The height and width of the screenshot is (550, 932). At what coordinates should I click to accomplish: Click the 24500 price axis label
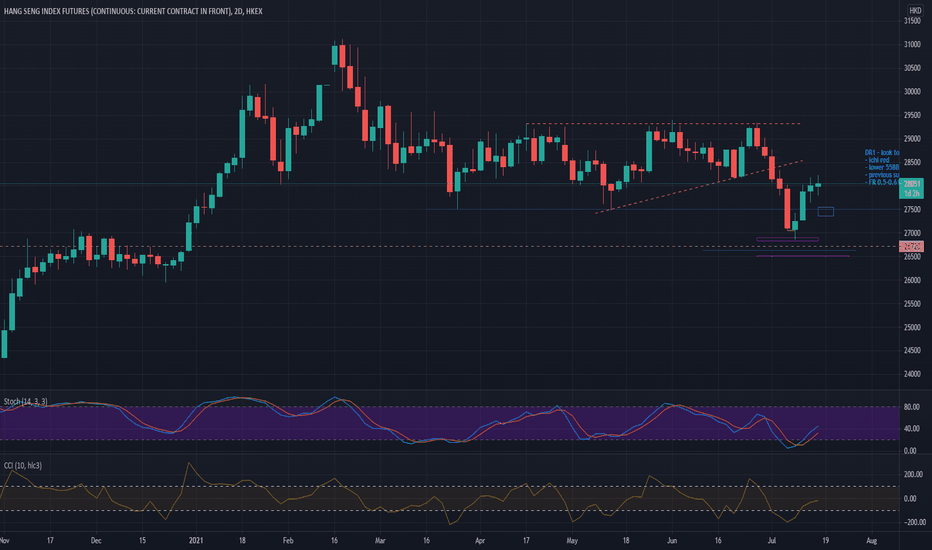(912, 351)
